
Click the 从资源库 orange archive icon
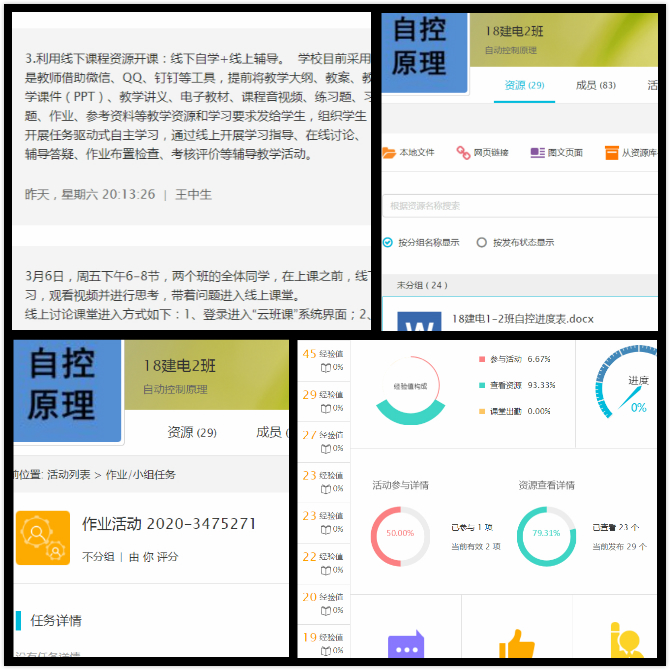[x=611, y=153]
